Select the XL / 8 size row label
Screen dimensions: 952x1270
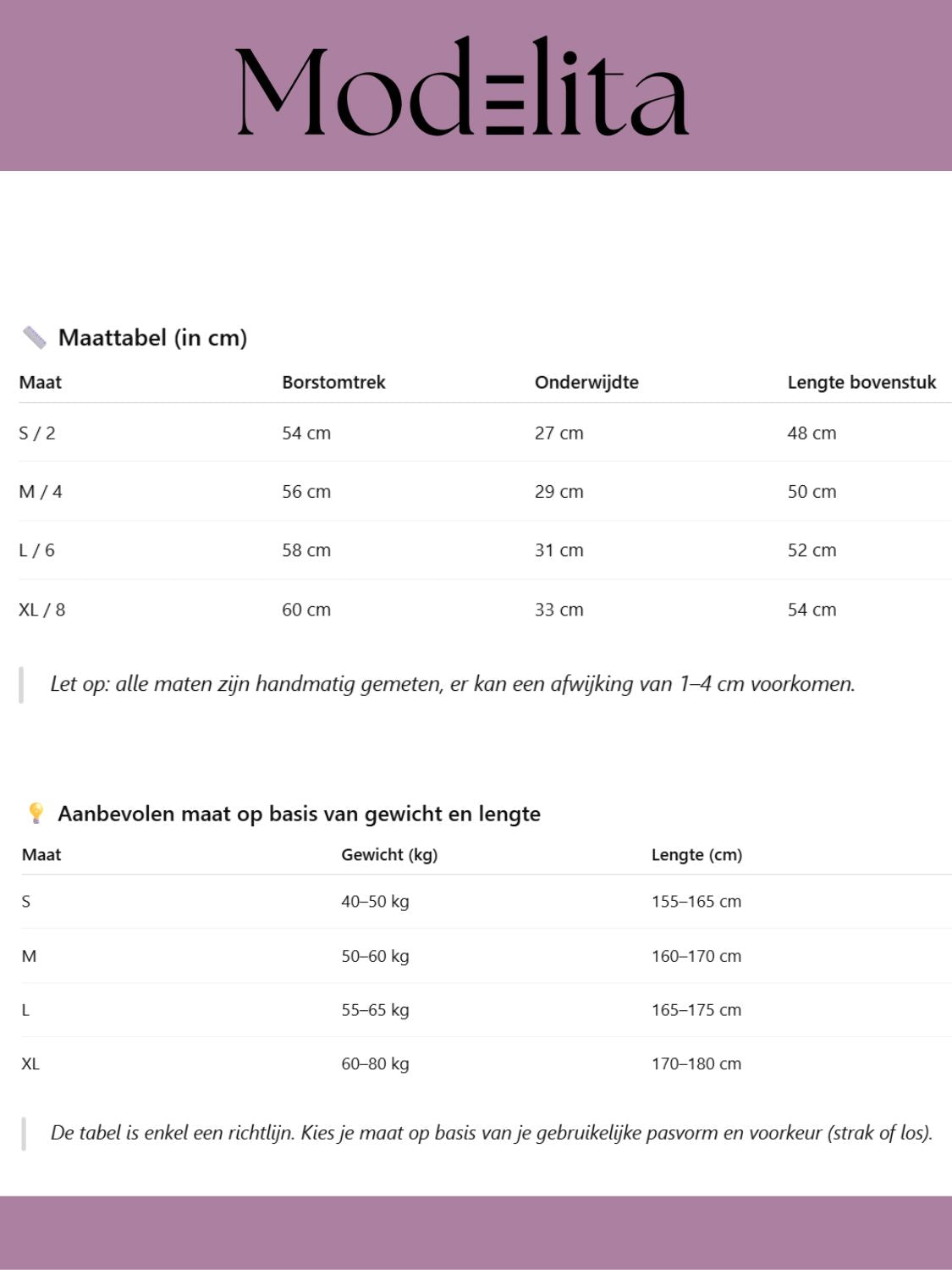tap(42, 610)
